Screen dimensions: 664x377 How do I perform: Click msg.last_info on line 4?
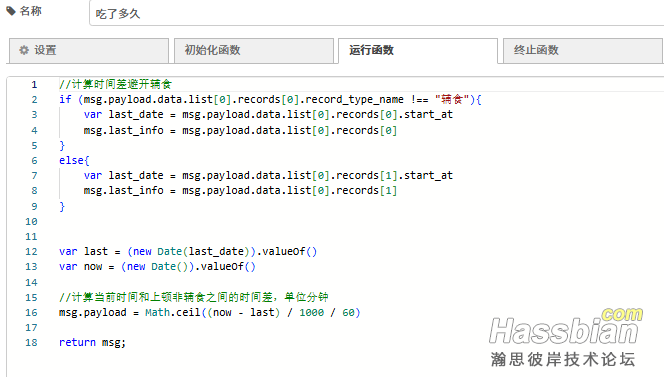(123, 130)
